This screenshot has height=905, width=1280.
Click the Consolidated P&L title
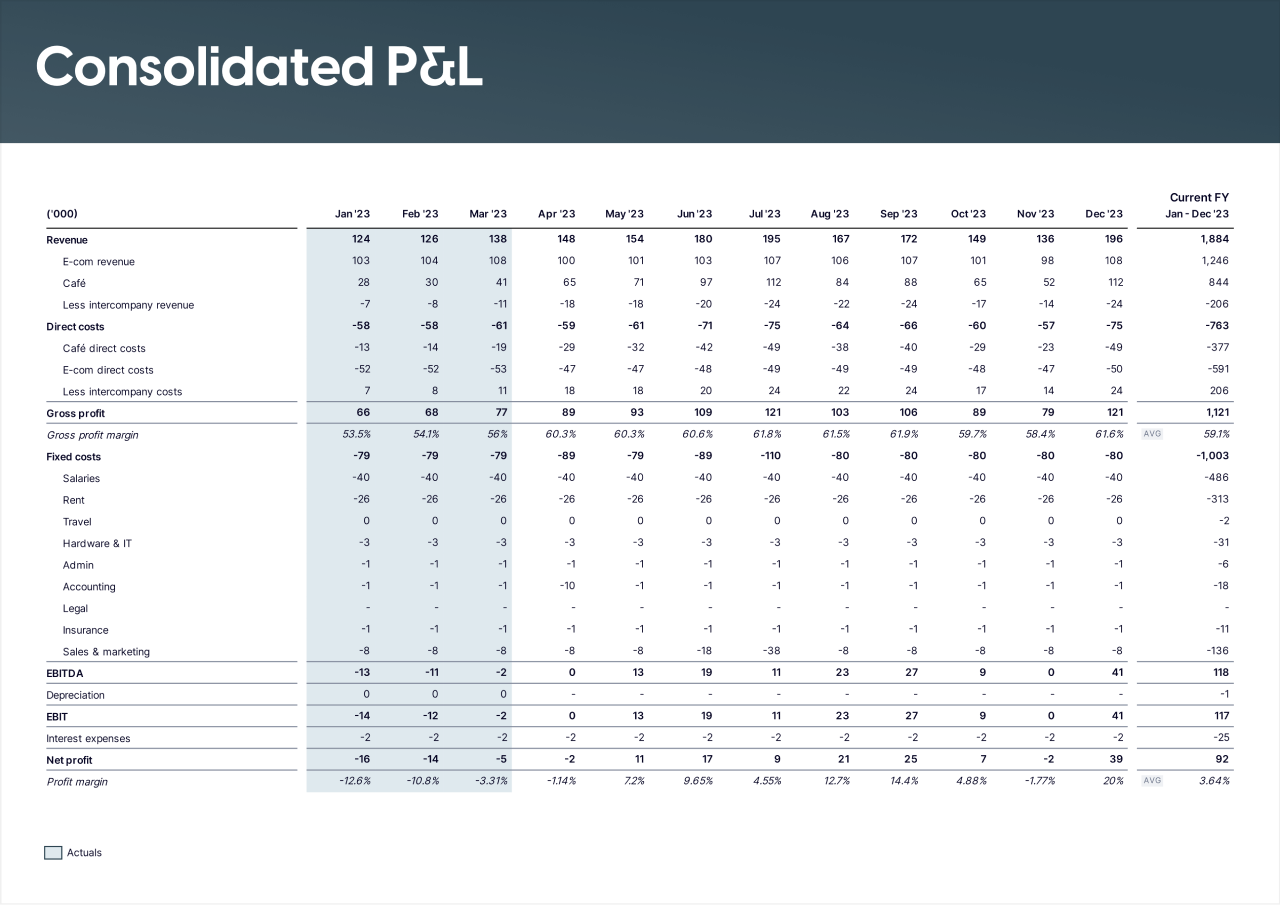[259, 67]
